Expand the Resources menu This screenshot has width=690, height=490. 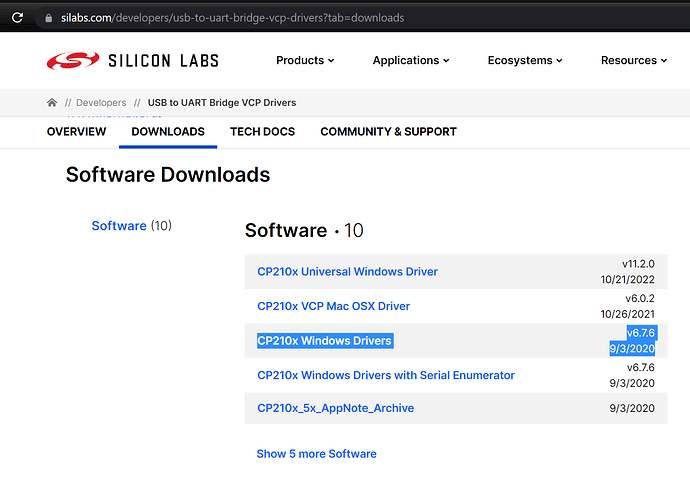(634, 60)
